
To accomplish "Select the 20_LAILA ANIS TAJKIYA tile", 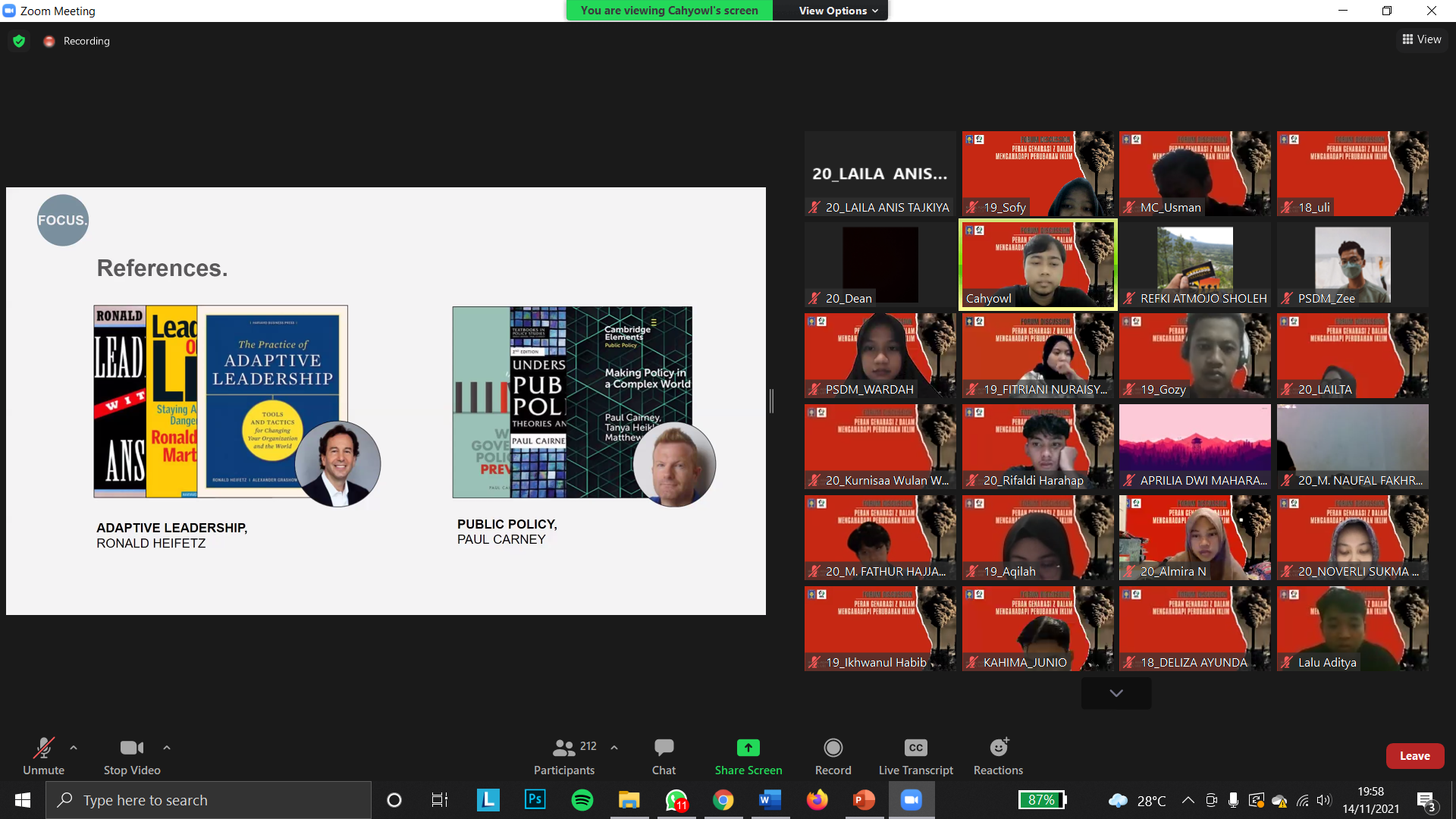I will [880, 174].
